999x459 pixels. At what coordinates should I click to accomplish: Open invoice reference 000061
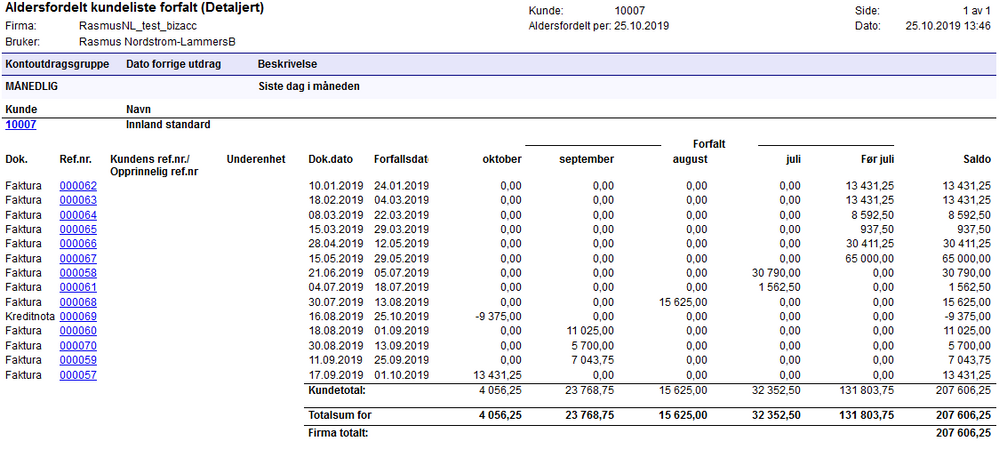tap(78, 288)
